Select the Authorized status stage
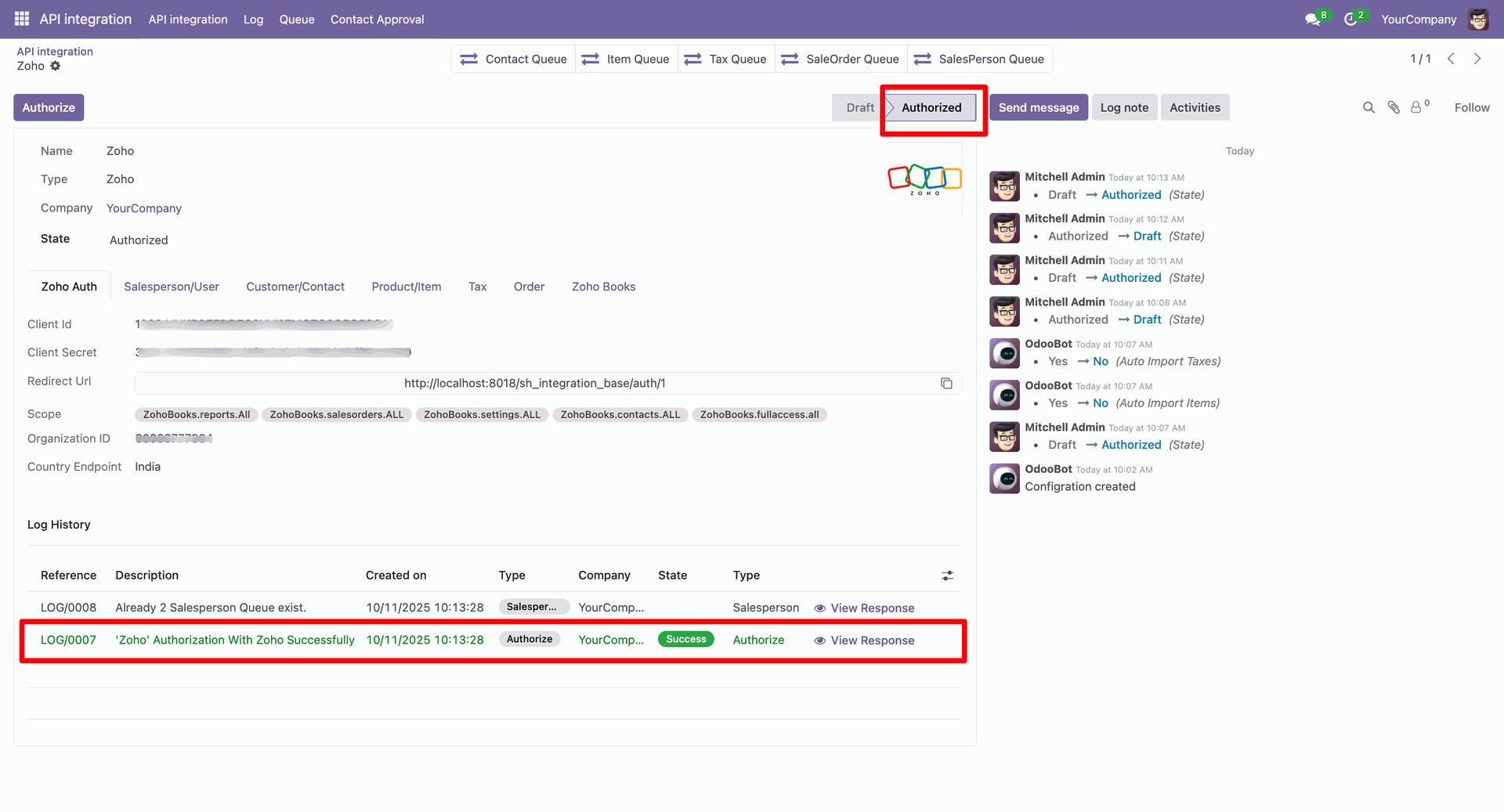Screen dimensions: 1504x812 click(931, 107)
